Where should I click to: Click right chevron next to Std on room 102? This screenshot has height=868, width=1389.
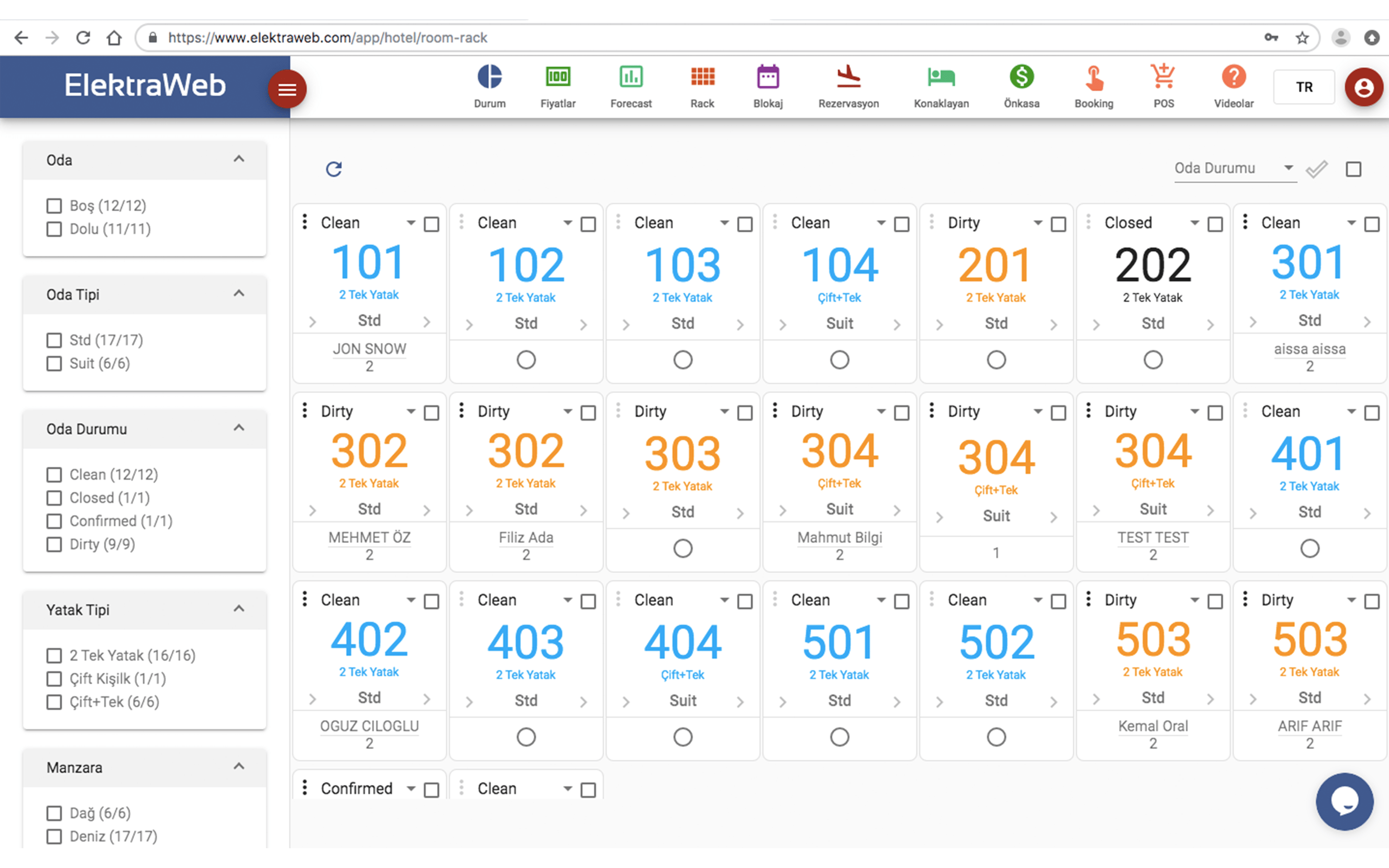tap(583, 325)
